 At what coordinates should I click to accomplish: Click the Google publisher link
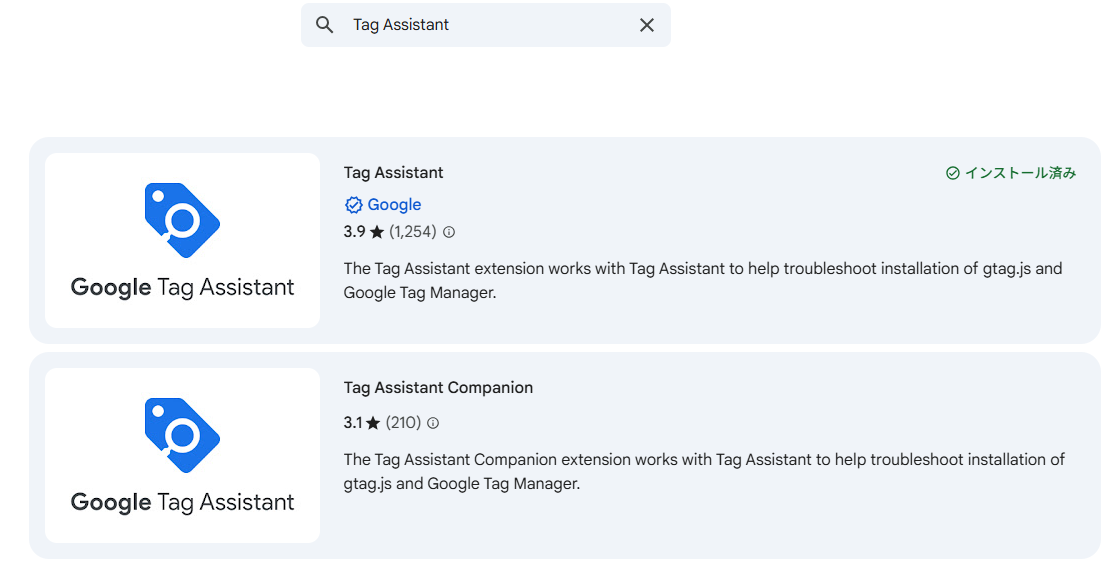coord(394,205)
